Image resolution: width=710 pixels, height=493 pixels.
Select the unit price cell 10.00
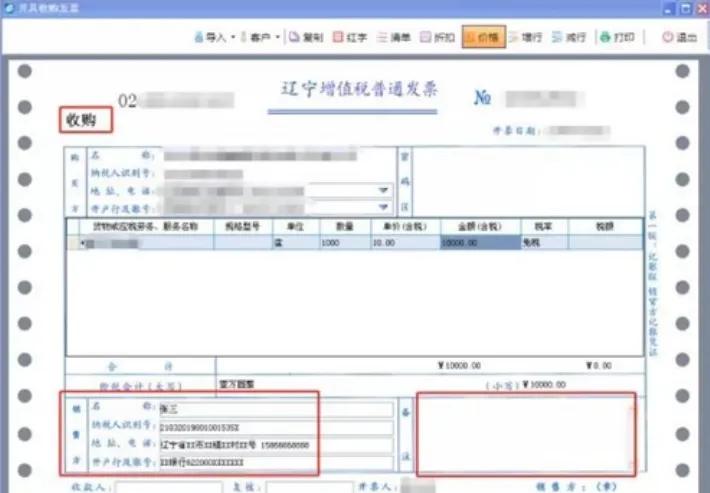tap(405, 243)
